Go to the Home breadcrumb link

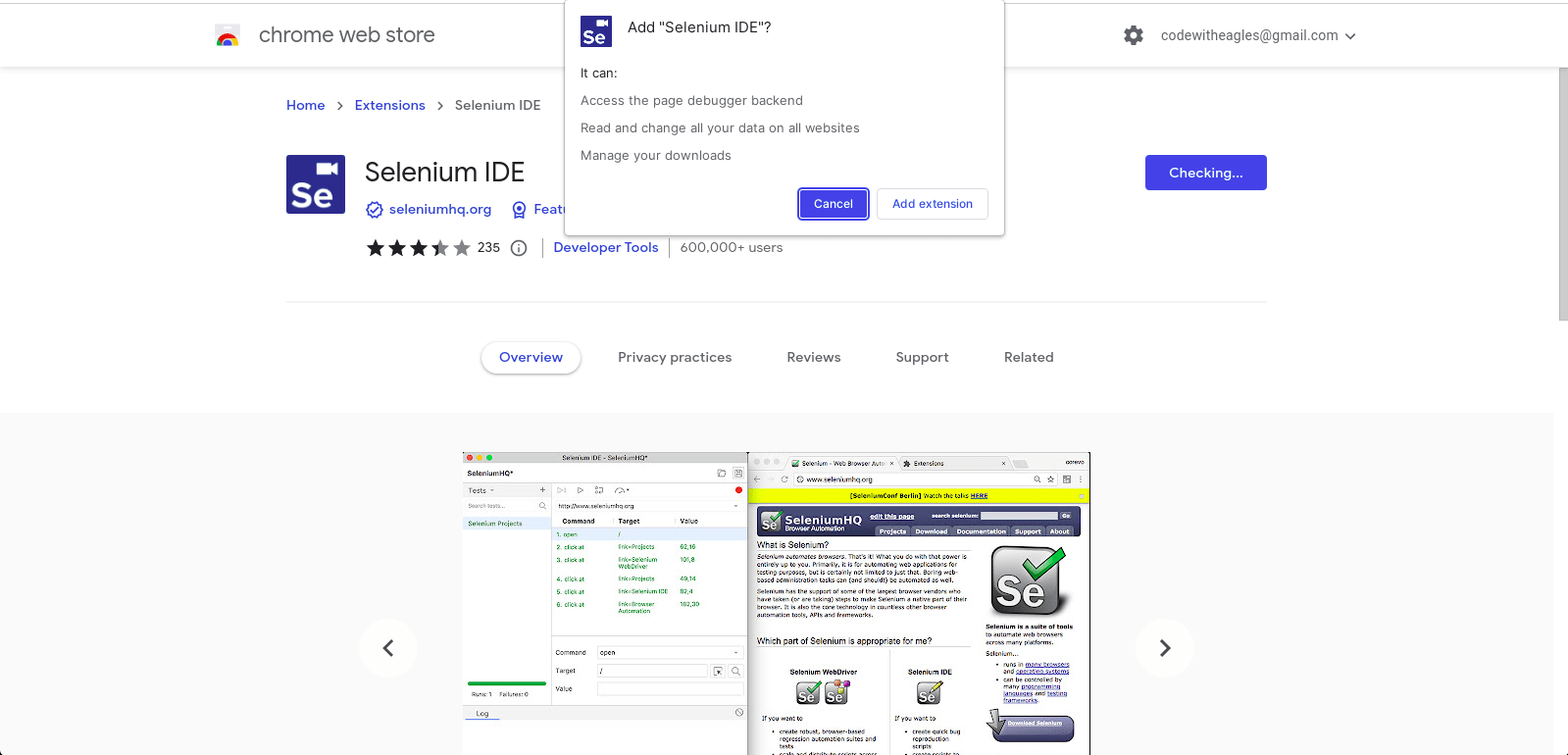click(306, 105)
